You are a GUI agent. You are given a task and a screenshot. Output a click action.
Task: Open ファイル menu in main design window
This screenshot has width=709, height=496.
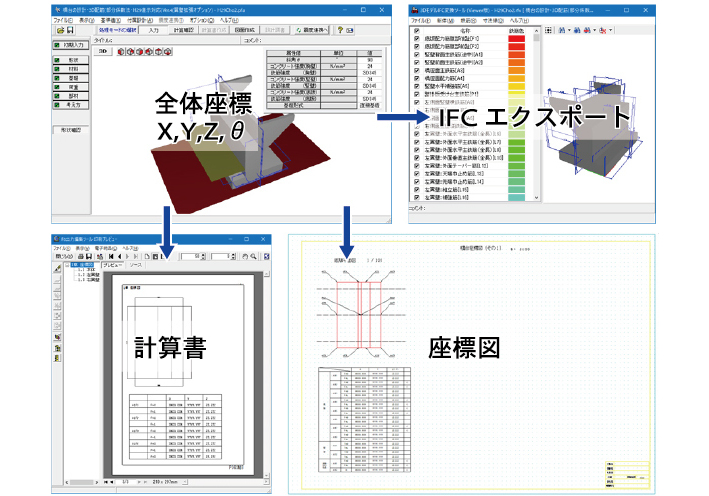(63, 20)
